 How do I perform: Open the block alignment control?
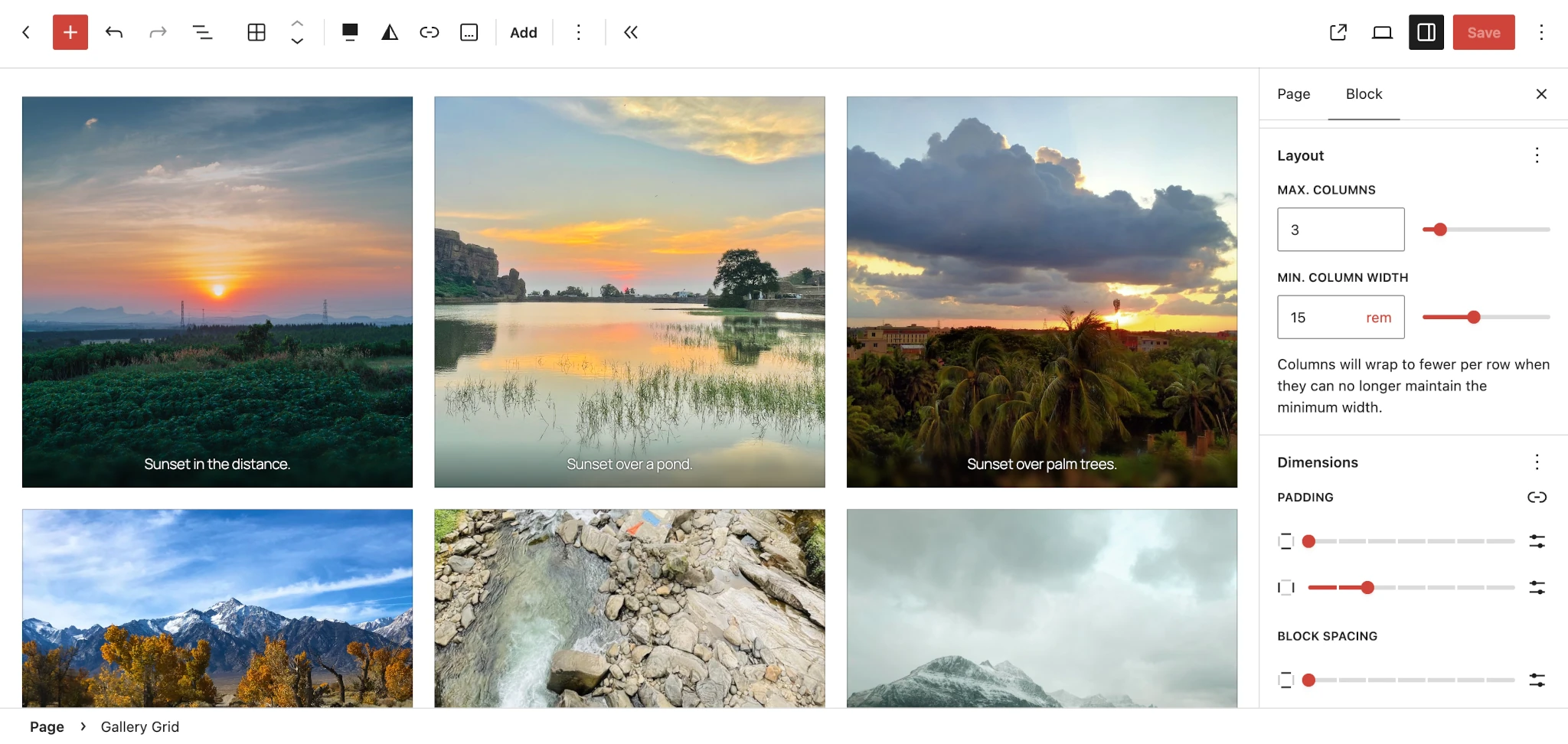[x=350, y=32]
